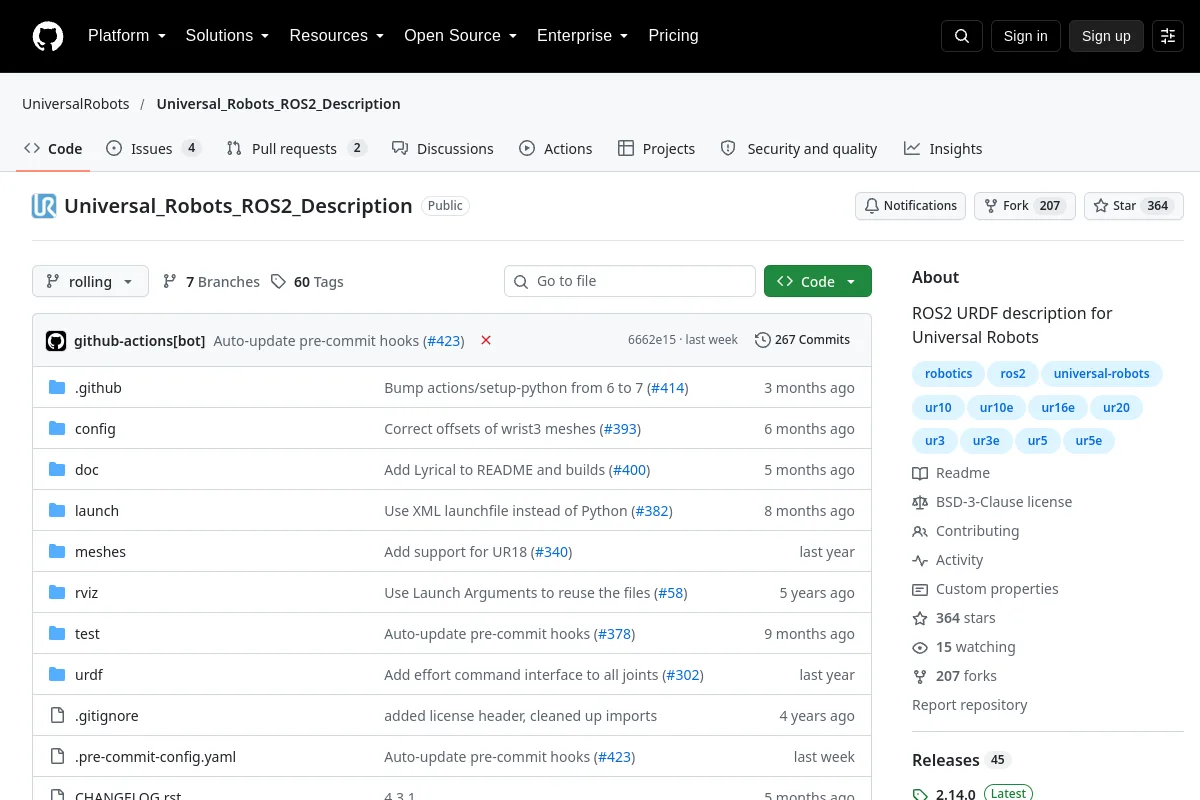Fork the repository
1200x800 pixels.
(1025, 206)
